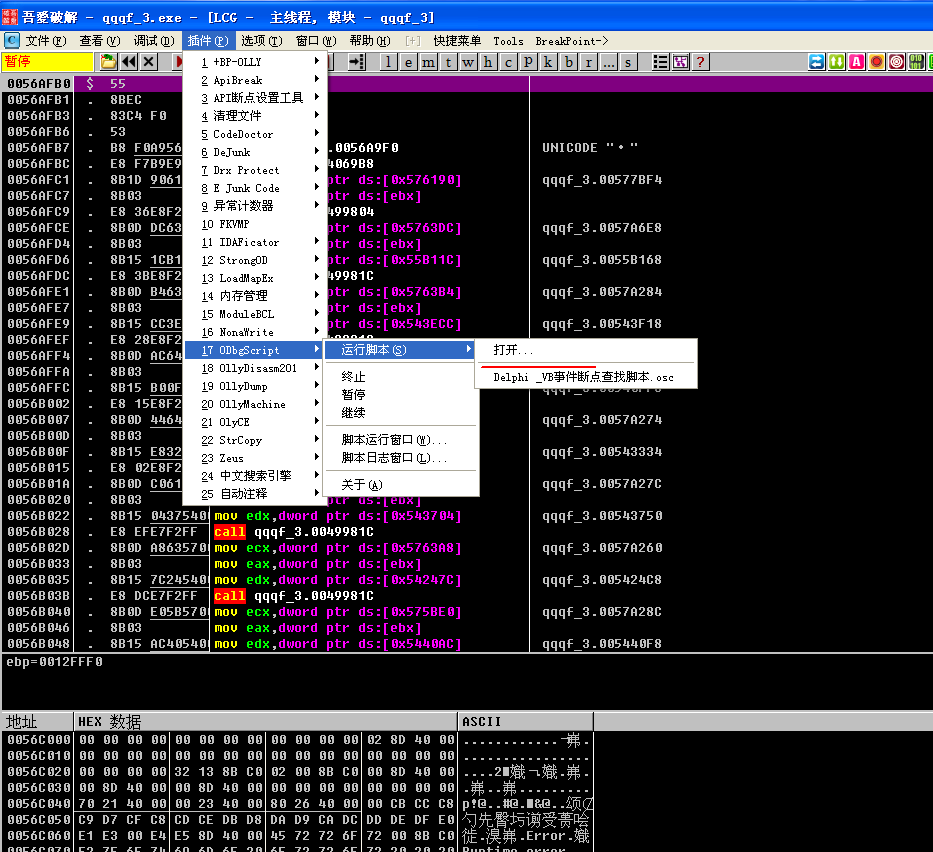Open handles 'h' button
The height and width of the screenshot is (852, 933).
(488, 62)
